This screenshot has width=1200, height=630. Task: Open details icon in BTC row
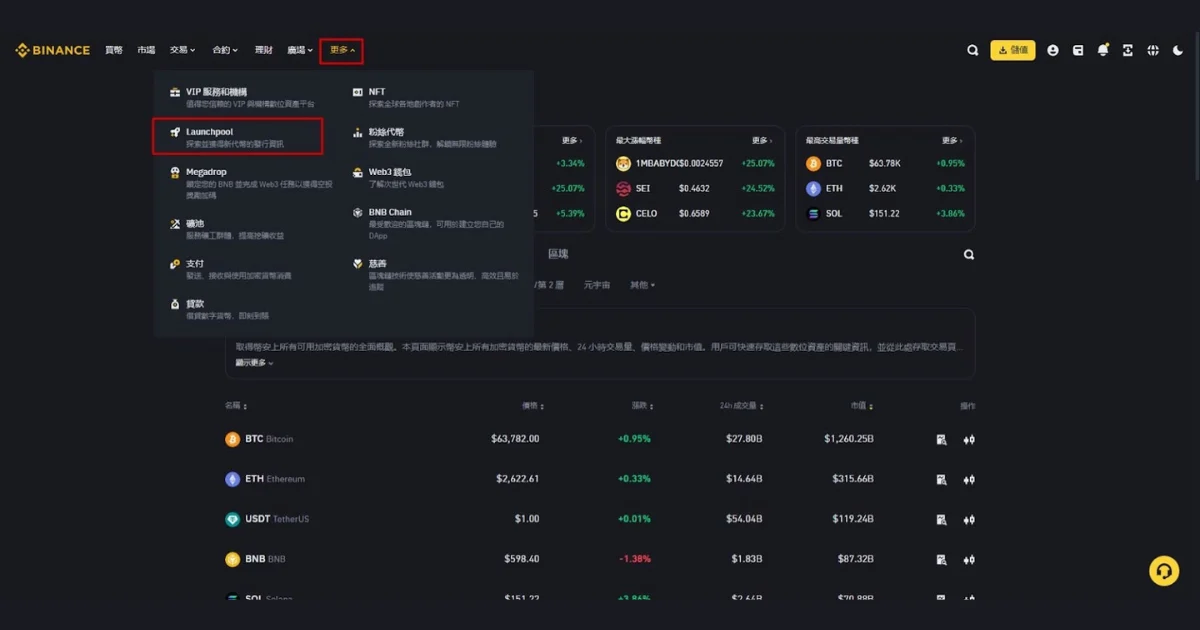coord(941,439)
